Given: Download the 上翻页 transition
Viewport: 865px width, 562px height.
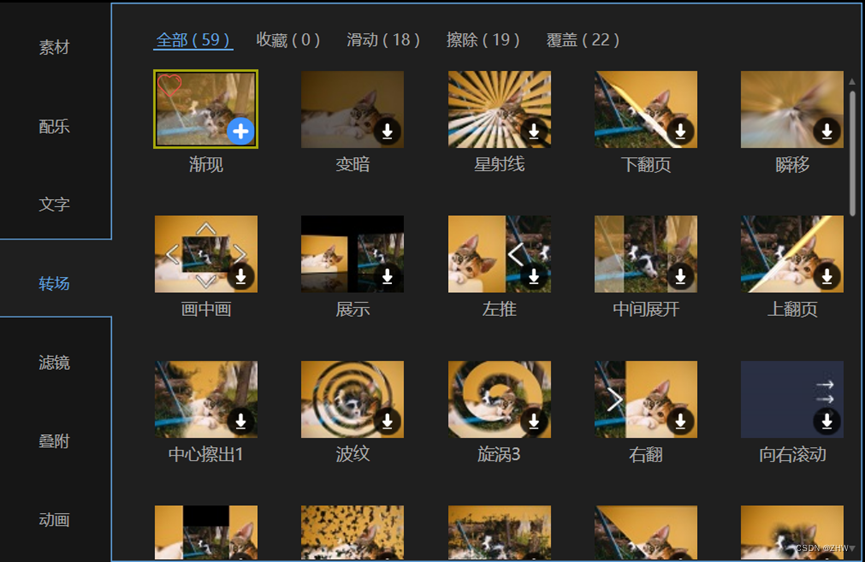Looking at the screenshot, I should point(827,276).
